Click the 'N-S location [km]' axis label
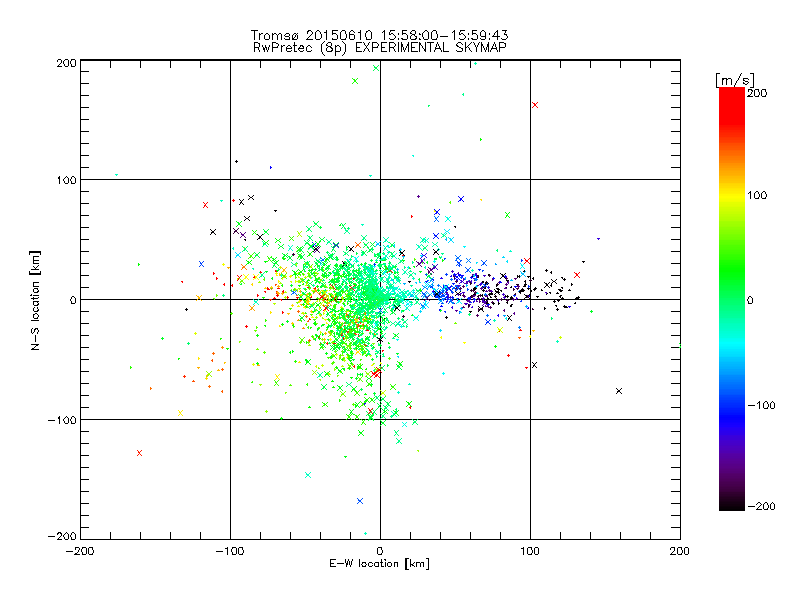 35,300
